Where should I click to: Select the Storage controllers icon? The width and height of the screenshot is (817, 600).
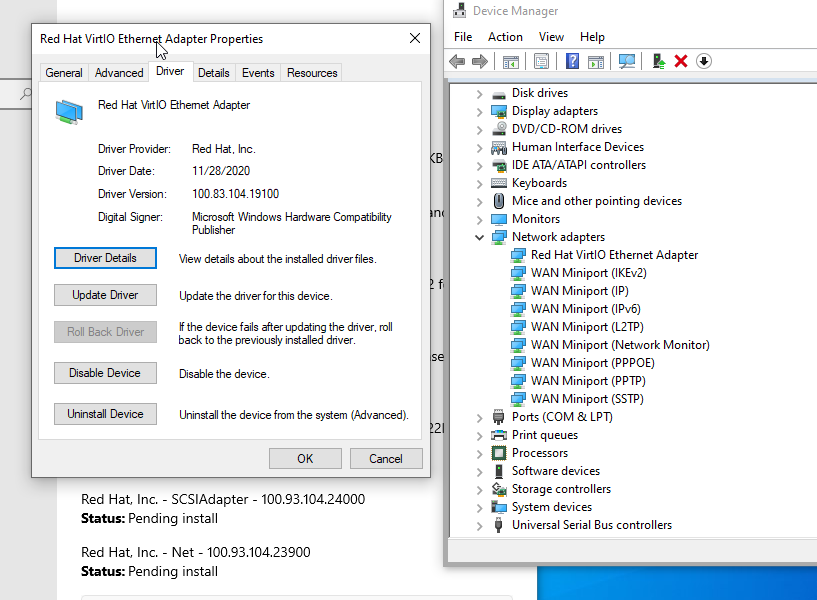[x=499, y=489]
